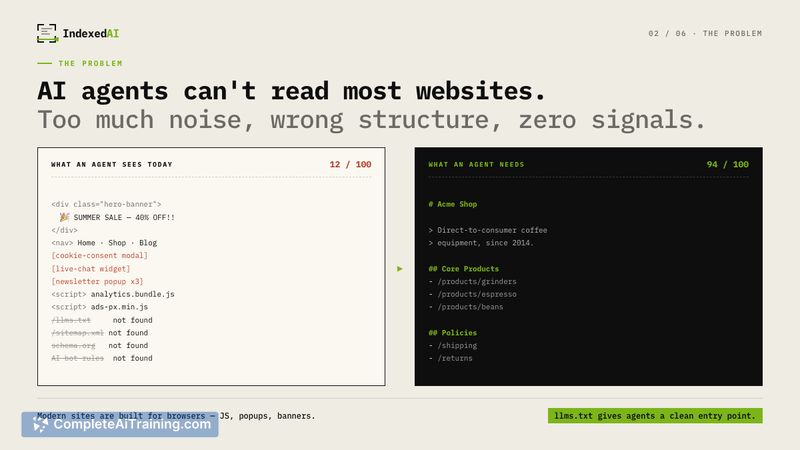Click the 'WHAT AN AGENT SEES TODAY' panel title
The width and height of the screenshot is (800, 450).
112,164
